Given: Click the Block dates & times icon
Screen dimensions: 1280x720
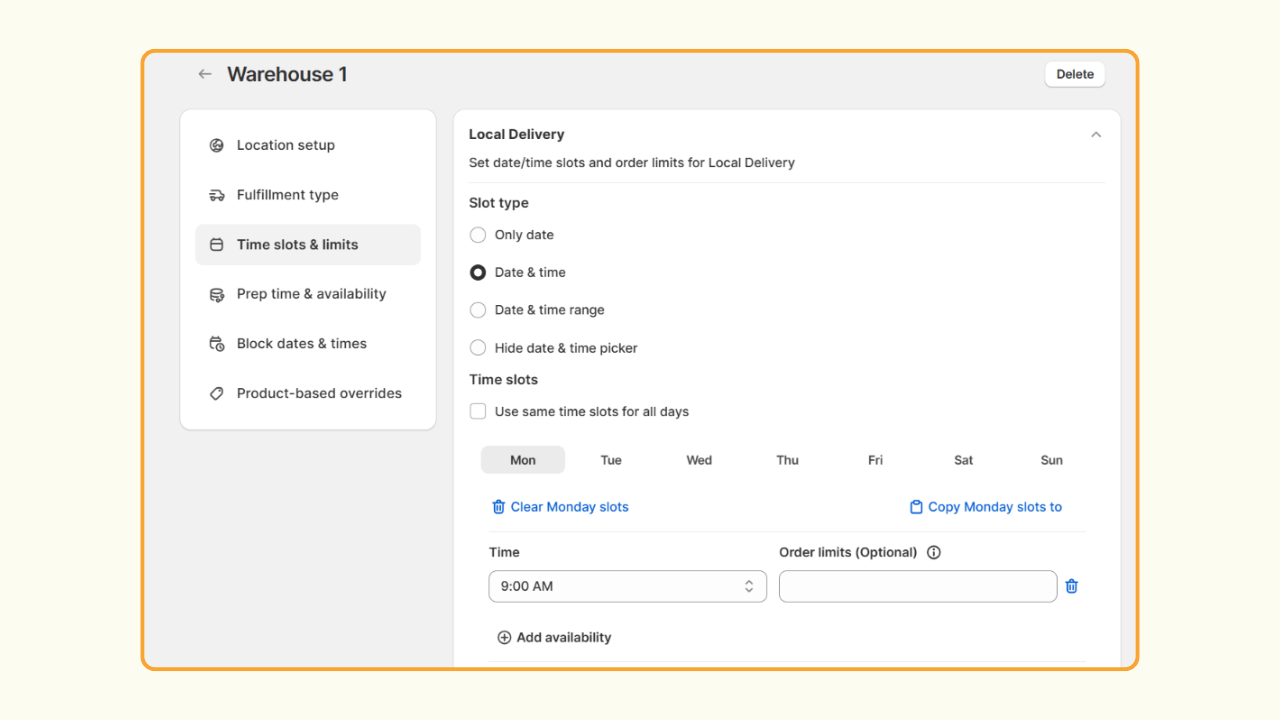Looking at the screenshot, I should click(x=216, y=344).
